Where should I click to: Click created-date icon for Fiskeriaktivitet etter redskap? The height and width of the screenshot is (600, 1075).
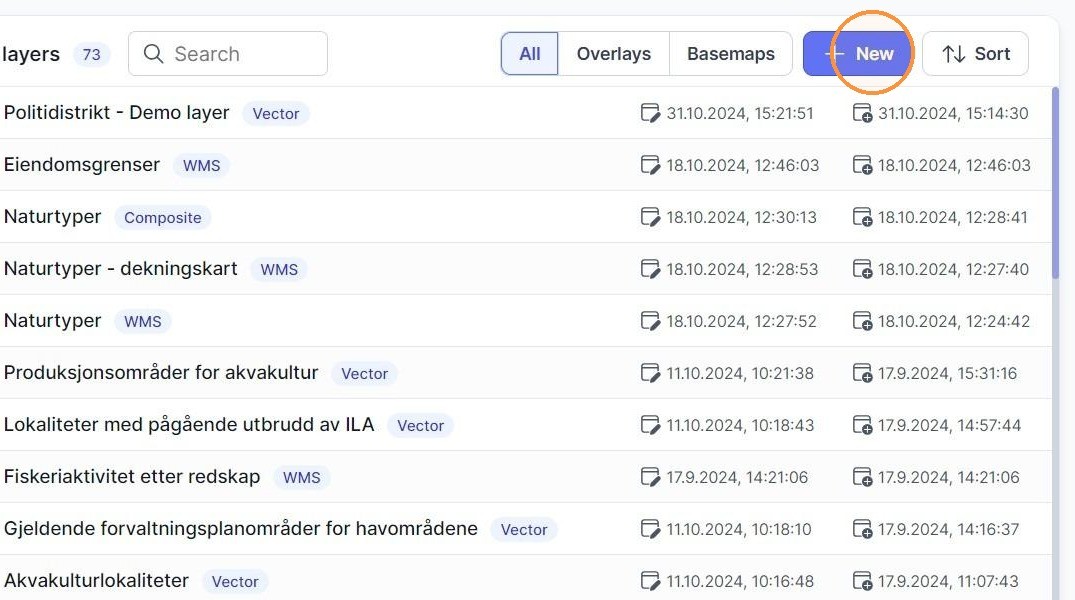862,477
